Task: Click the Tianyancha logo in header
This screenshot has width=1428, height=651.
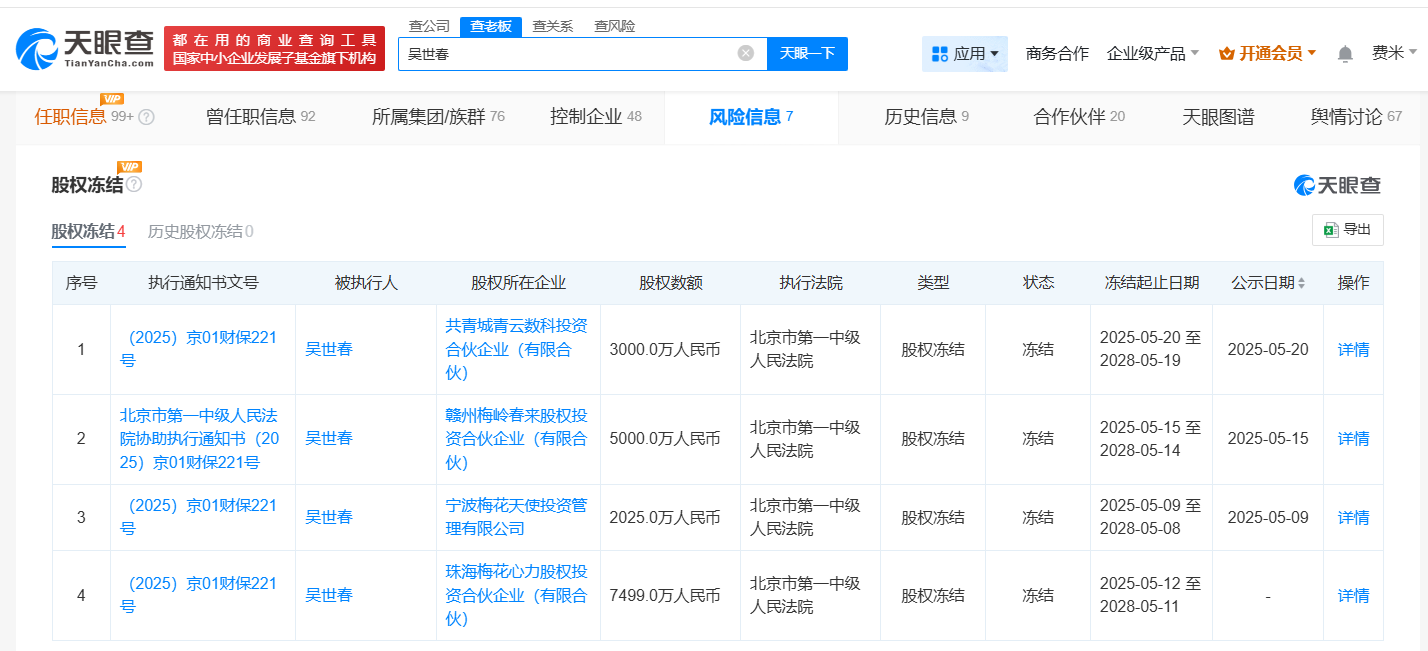Action: point(85,48)
